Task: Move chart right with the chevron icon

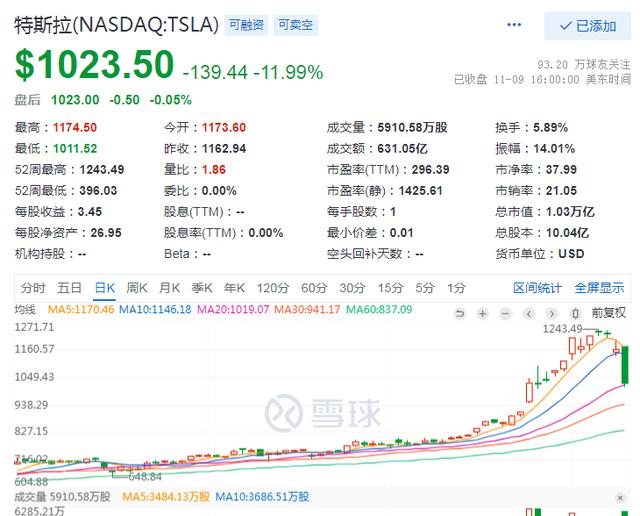Action: [x=552, y=314]
